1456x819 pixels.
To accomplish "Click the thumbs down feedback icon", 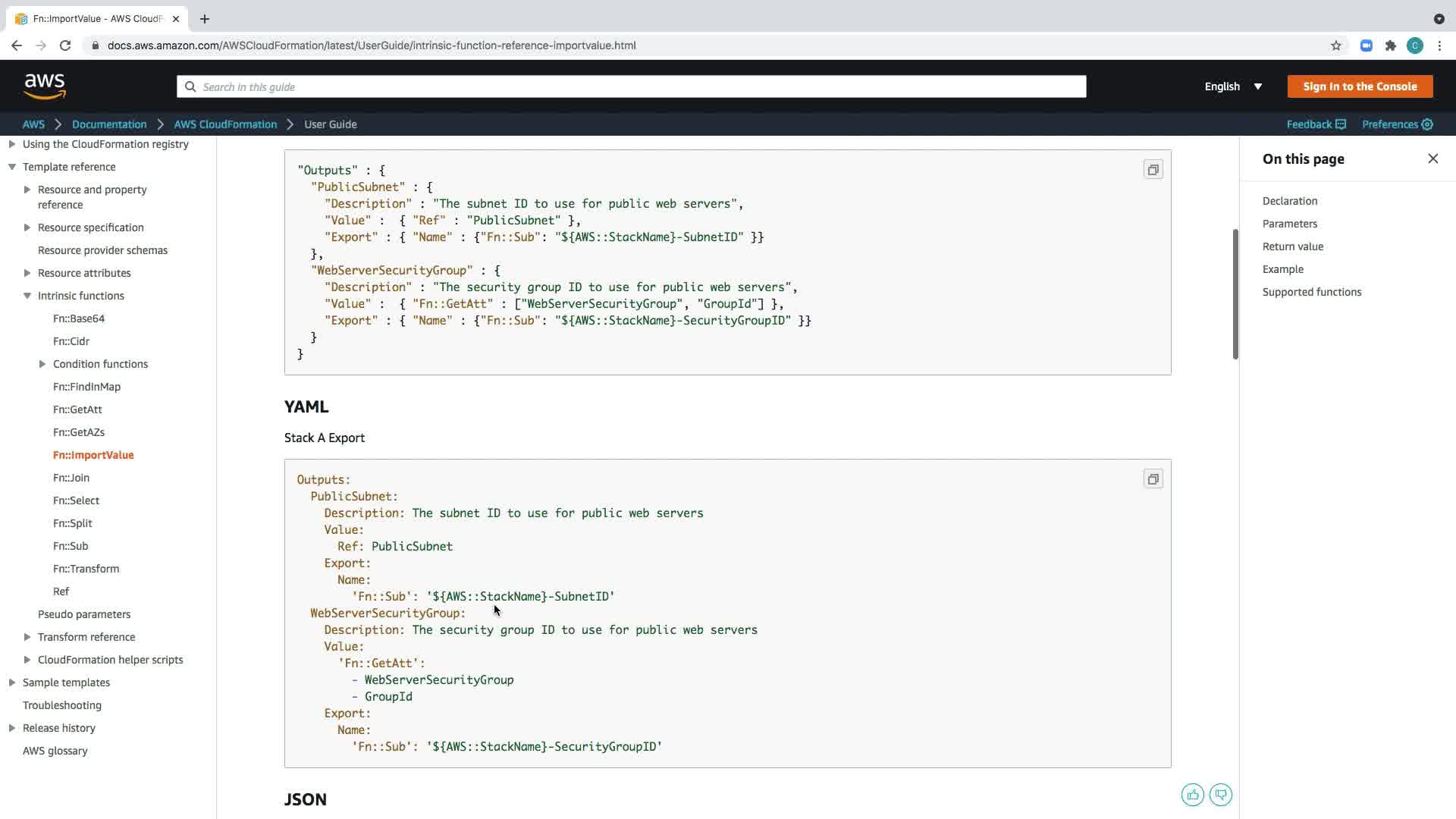I will 1220,795.
